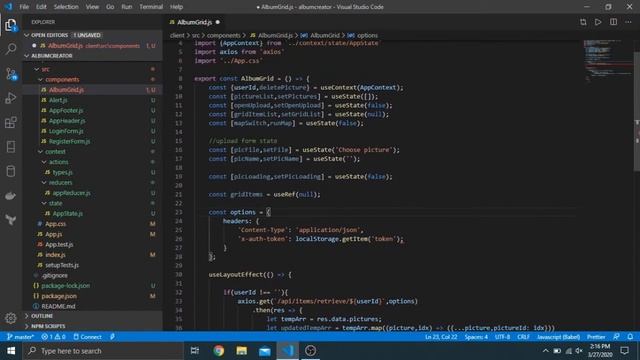The height and width of the screenshot is (360, 640).
Task: Open the OBS Studio taskbar icon
Action: click(x=311, y=351)
